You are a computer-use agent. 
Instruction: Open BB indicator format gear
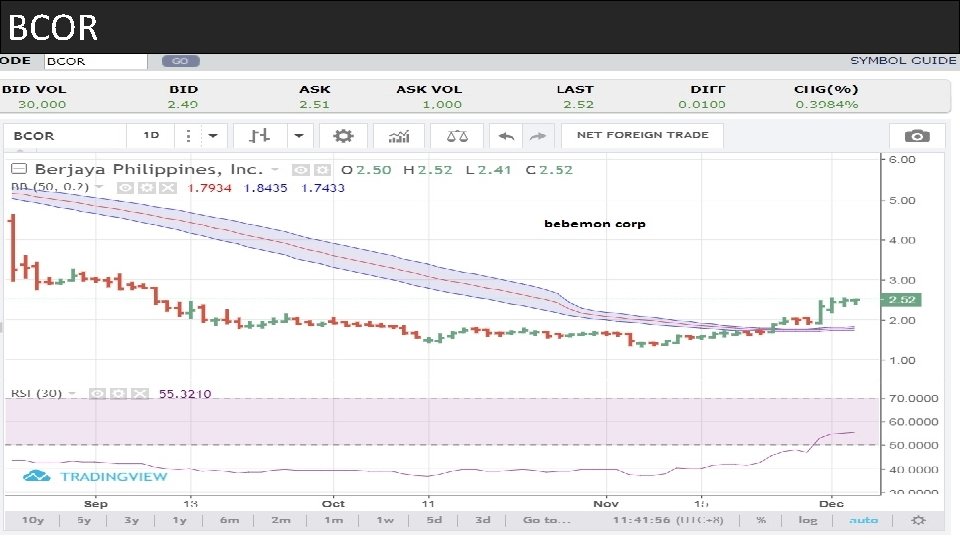tap(146, 188)
